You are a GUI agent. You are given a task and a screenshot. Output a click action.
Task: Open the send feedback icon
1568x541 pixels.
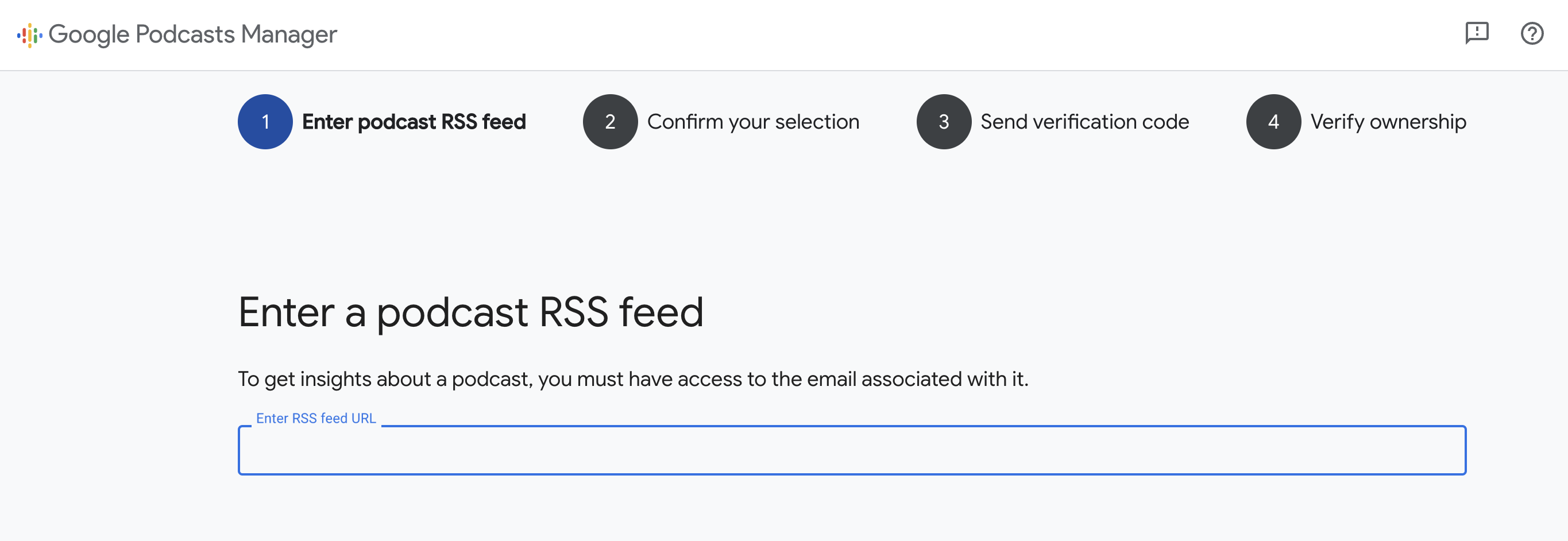(1476, 33)
